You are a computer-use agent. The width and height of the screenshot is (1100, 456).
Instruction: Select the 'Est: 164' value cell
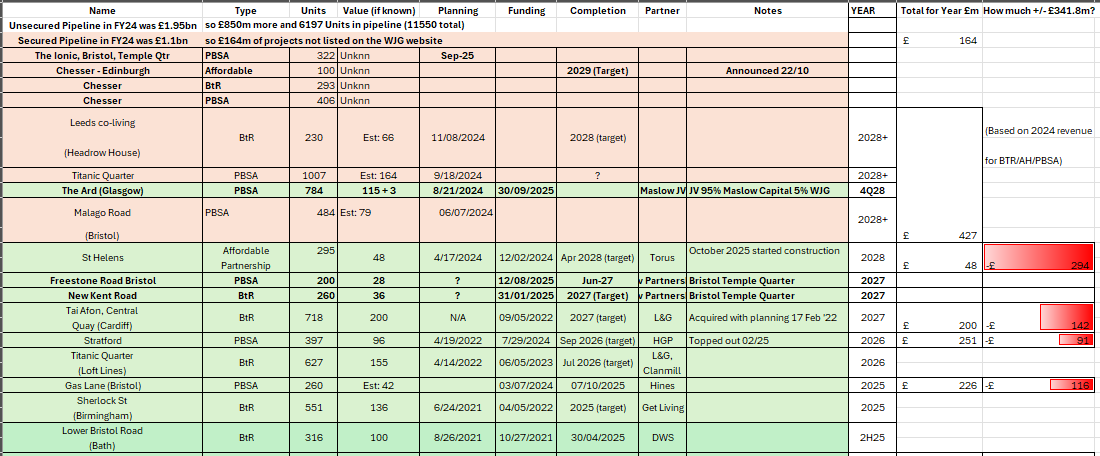pos(379,176)
